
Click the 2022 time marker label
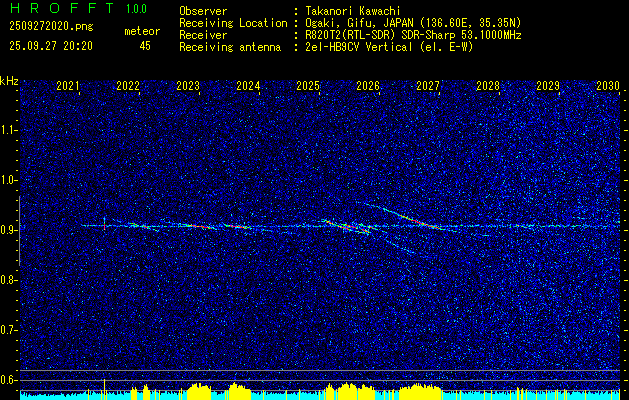[128, 86]
